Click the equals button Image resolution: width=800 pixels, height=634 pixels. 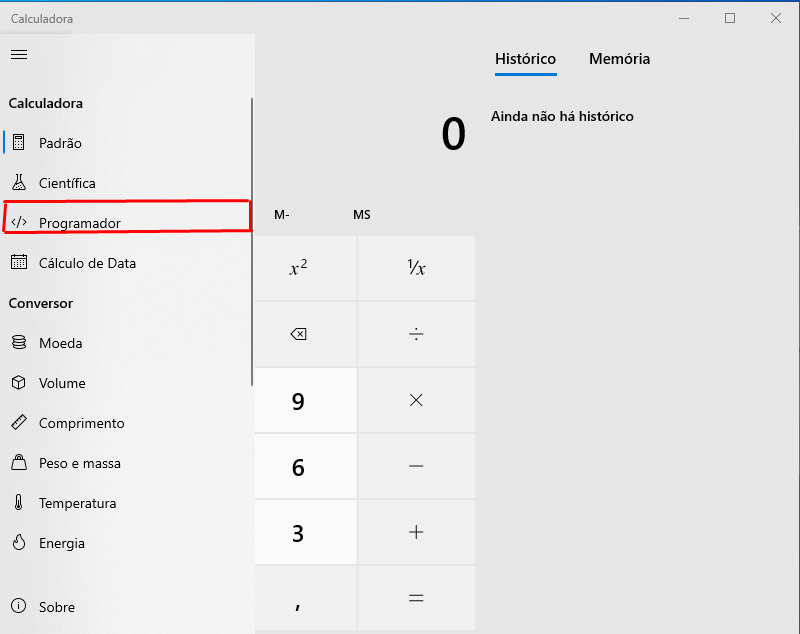[416, 598]
